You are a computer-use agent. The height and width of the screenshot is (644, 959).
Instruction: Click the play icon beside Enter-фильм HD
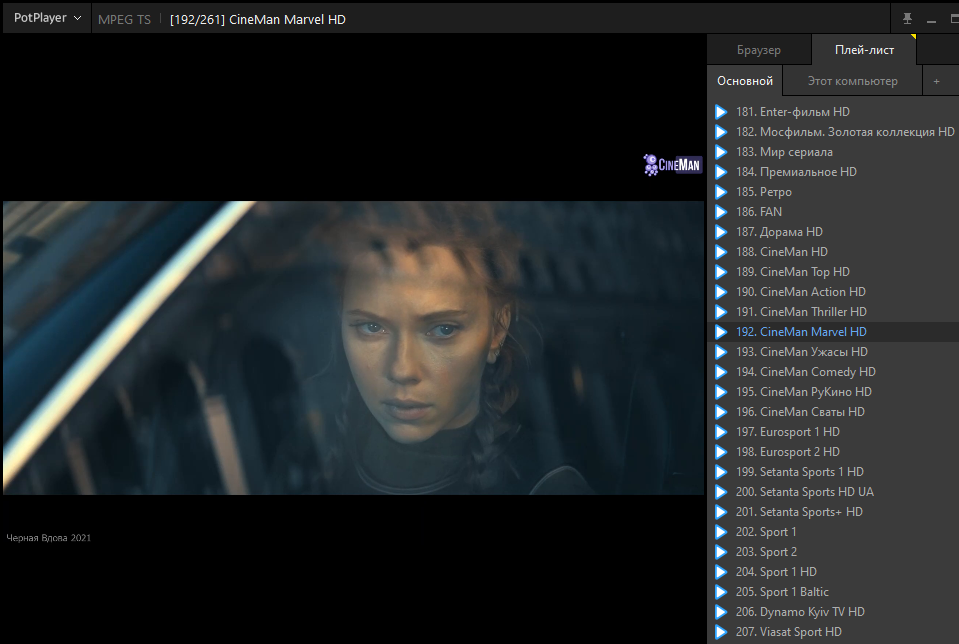tap(721, 112)
